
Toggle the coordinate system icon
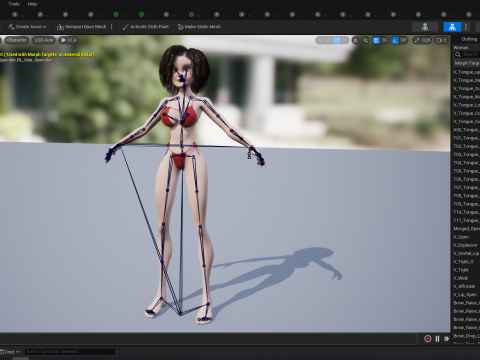(356, 40)
